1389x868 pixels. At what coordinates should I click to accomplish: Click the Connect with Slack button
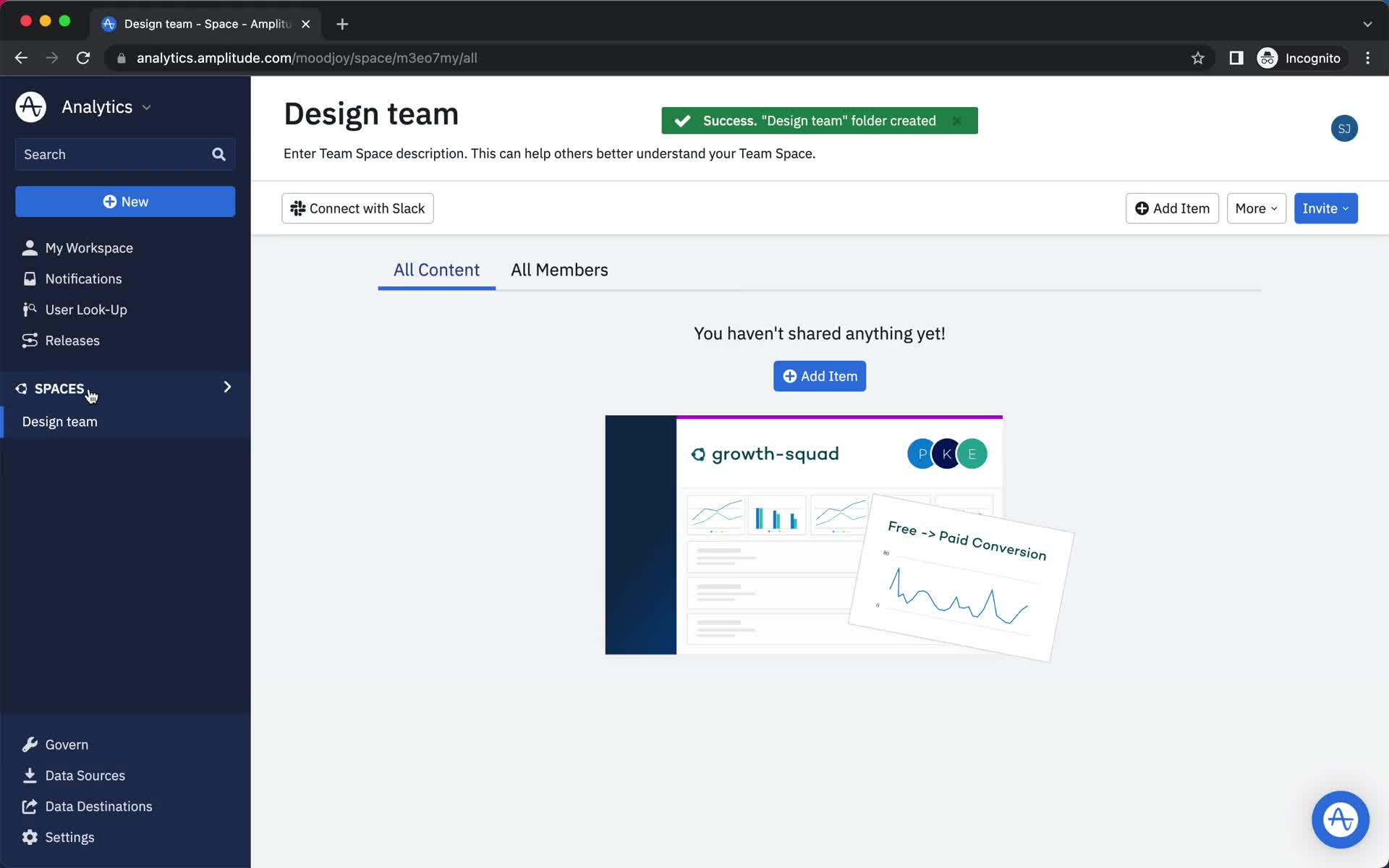click(x=357, y=208)
